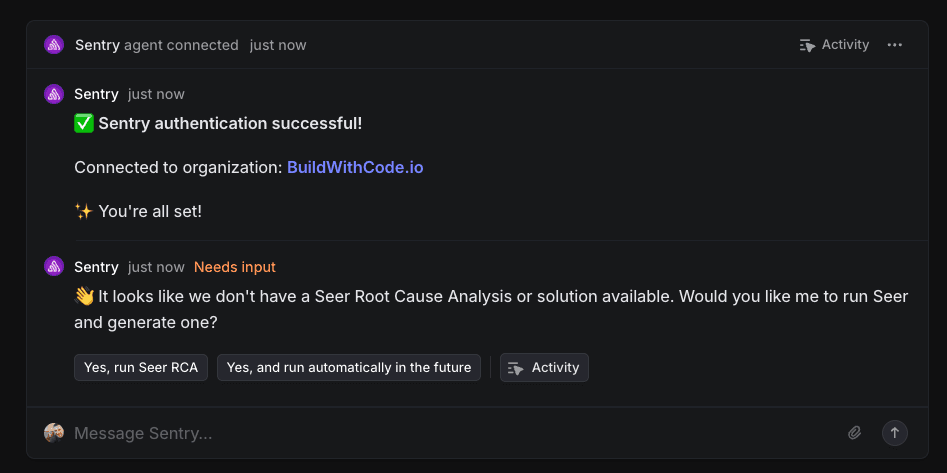
Task: Click Sentry avatar beside authentication successful message
Action: [54, 94]
